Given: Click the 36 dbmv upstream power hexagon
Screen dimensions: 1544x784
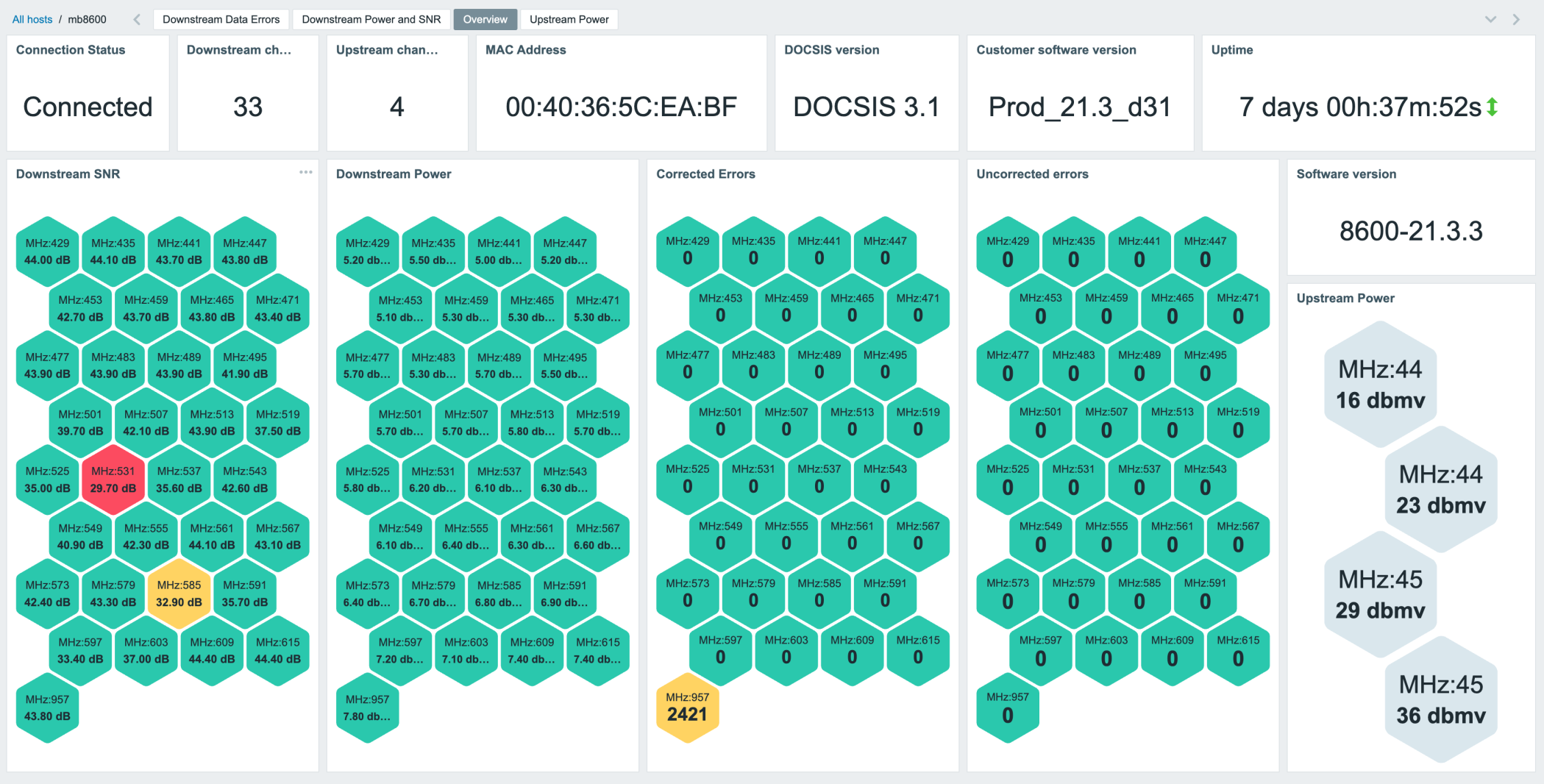Looking at the screenshot, I should click(1440, 699).
